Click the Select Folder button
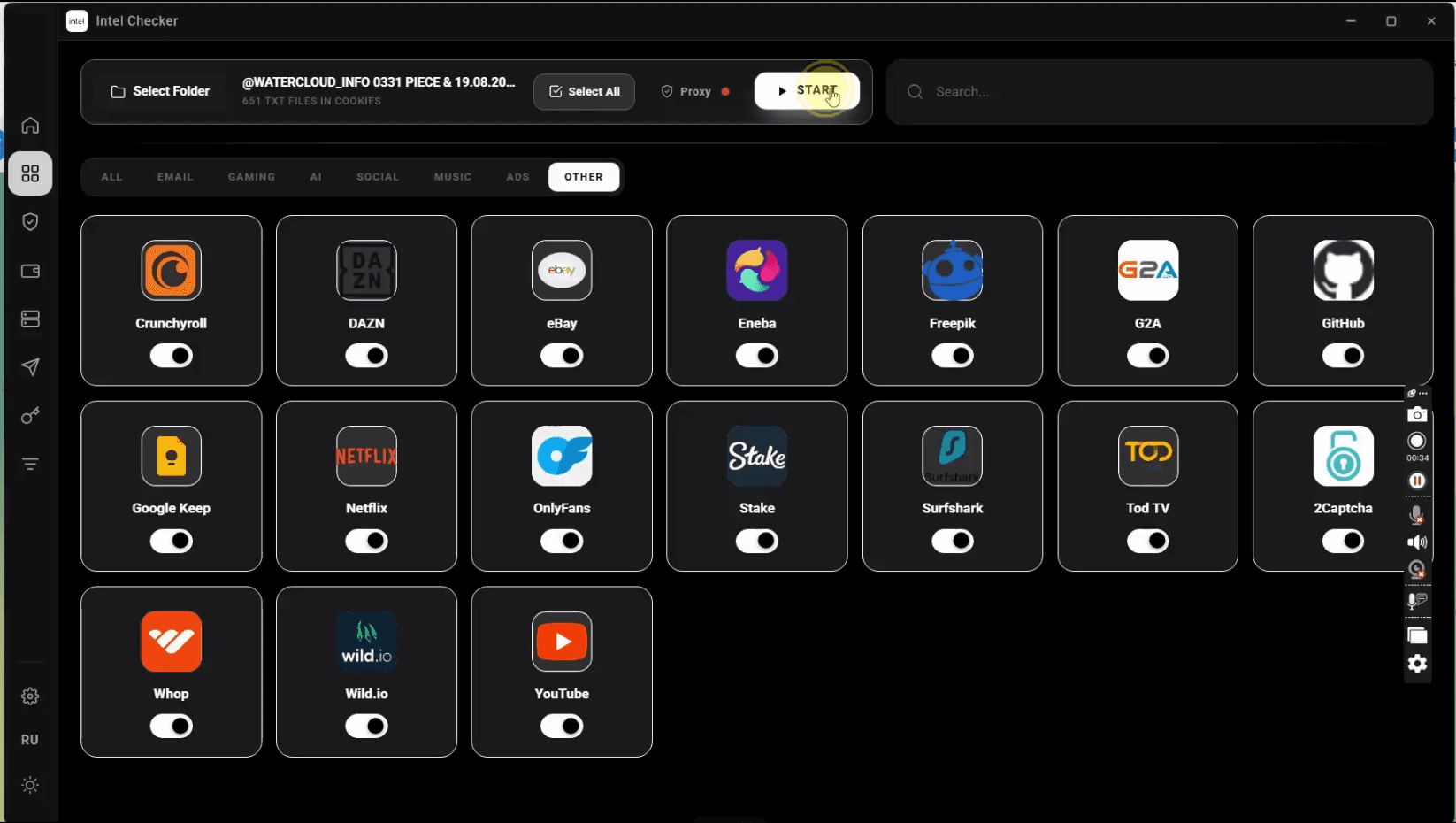The image size is (1456, 823). coord(160,91)
